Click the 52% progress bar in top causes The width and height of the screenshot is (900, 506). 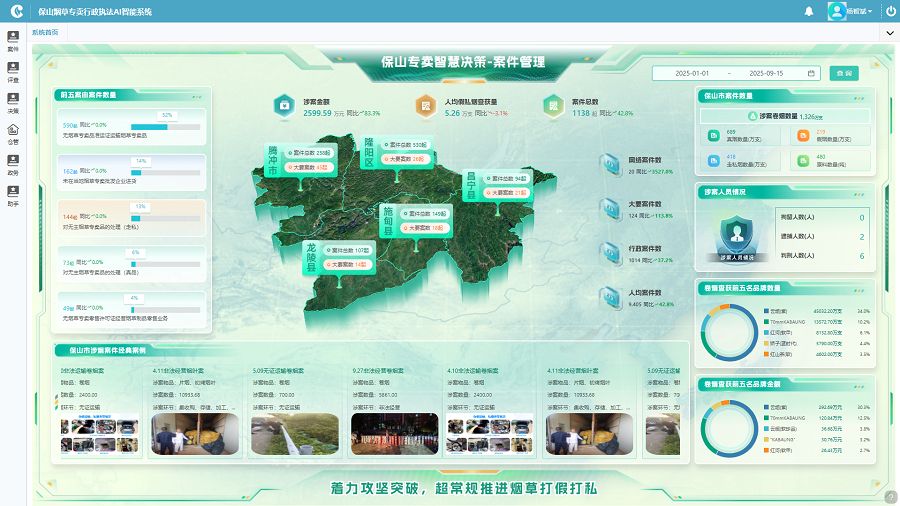pos(166,125)
